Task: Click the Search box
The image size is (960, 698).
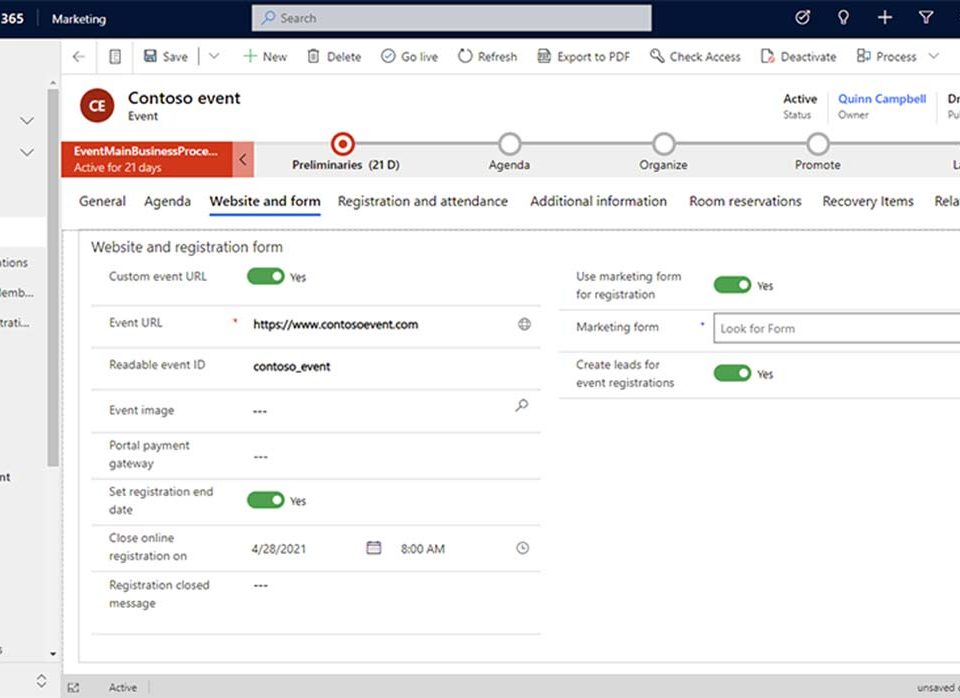Action: (x=451, y=18)
